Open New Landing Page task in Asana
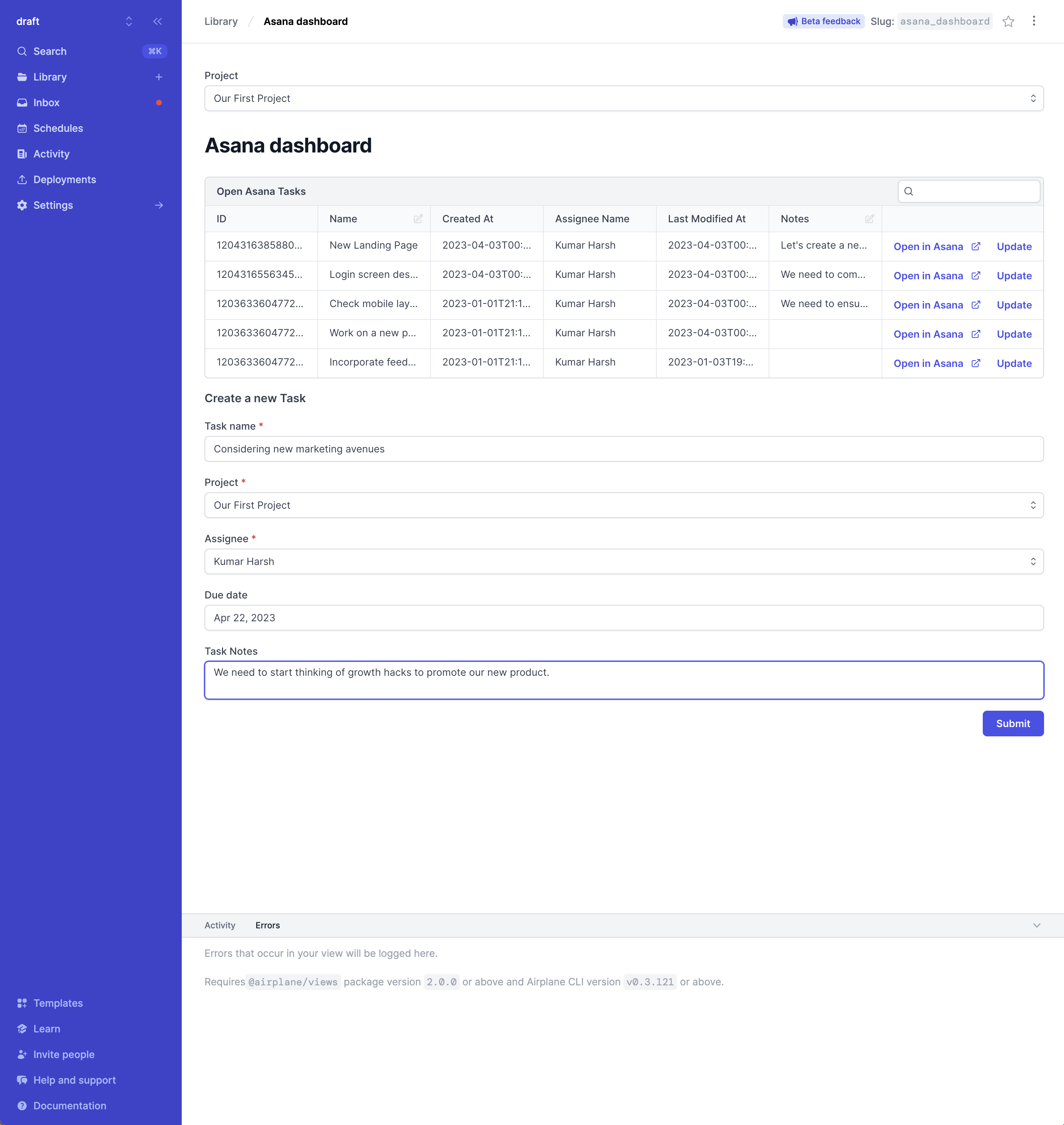The height and width of the screenshot is (1125, 1064). pos(936,247)
